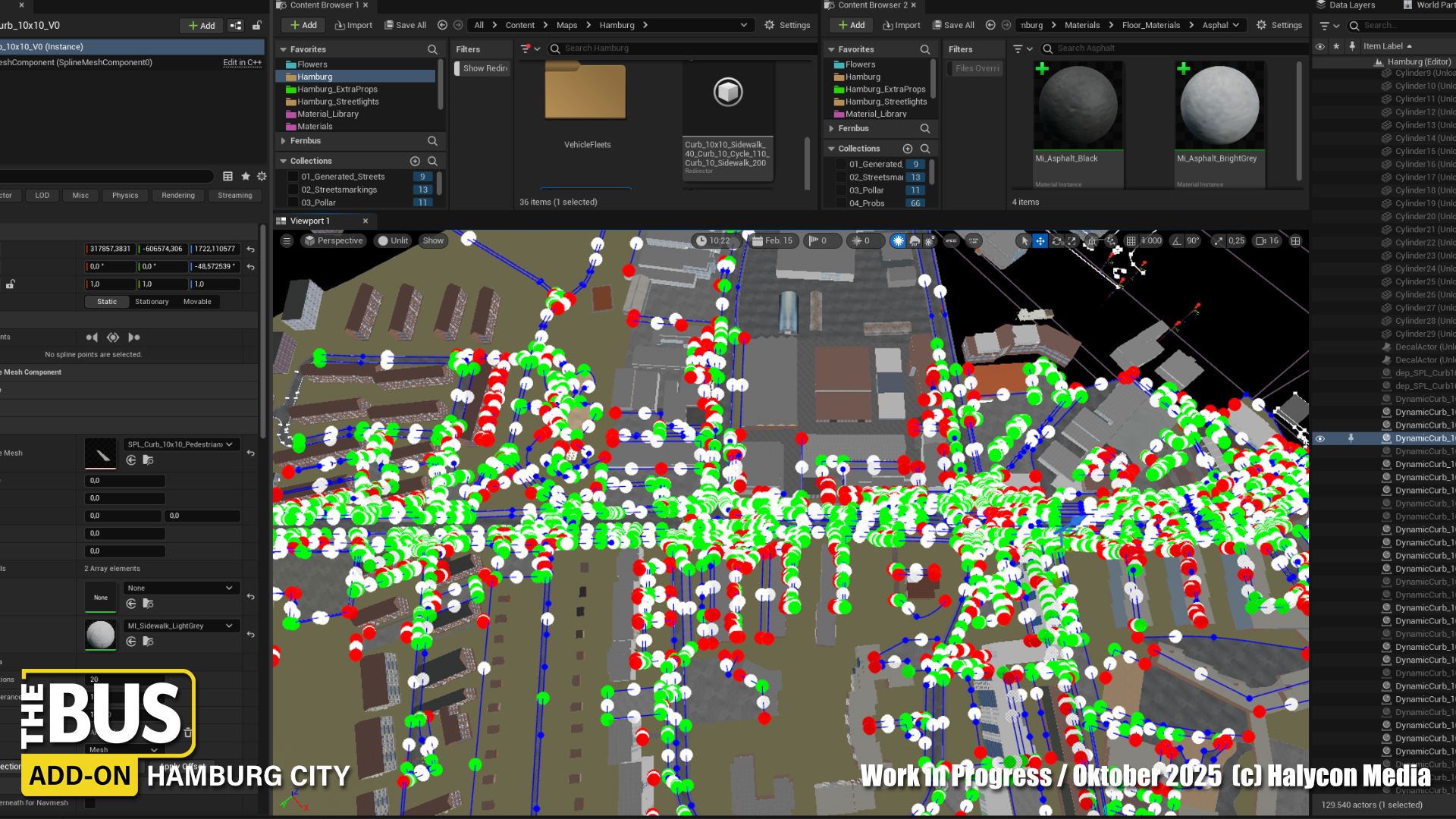Expand the Fernbus tree in Content Browser 1
1456x819 pixels.
pos(284,141)
